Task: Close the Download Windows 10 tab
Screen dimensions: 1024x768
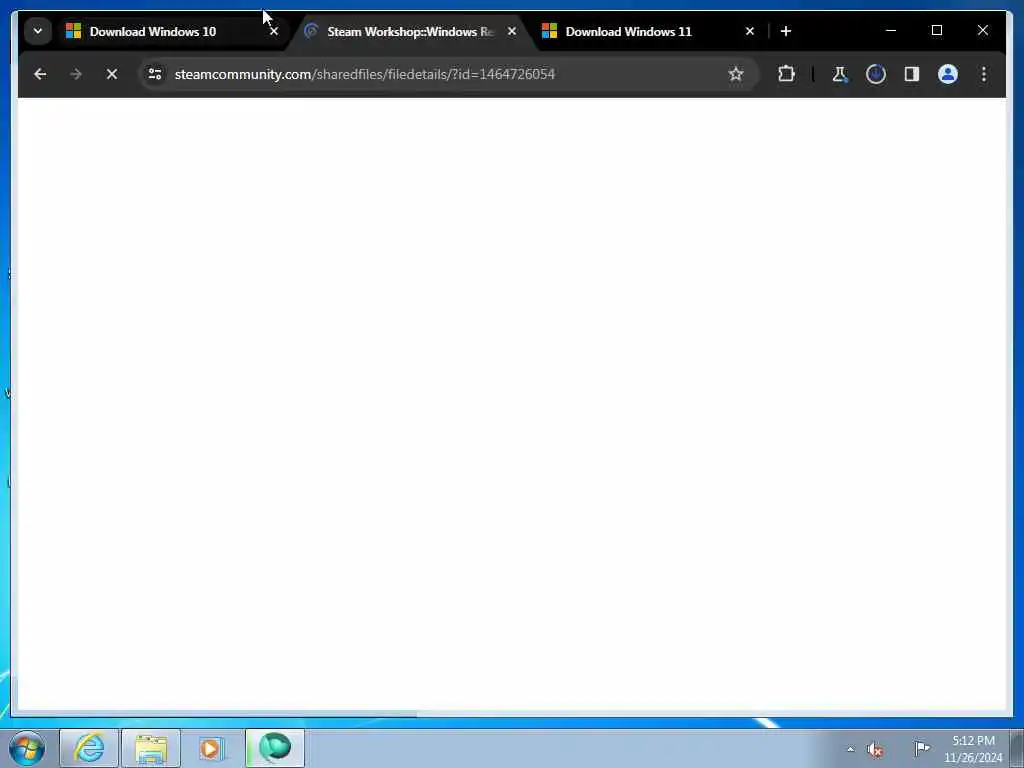Action: click(x=274, y=31)
